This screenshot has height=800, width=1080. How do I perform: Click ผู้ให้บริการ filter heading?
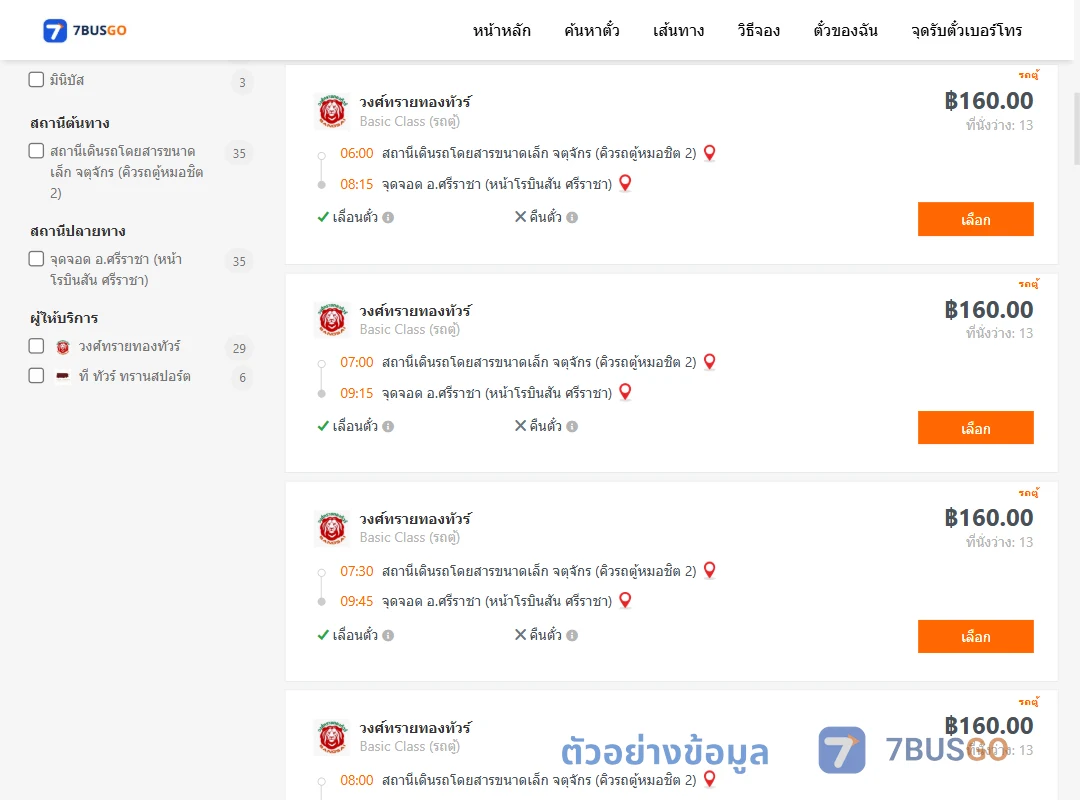point(64,318)
